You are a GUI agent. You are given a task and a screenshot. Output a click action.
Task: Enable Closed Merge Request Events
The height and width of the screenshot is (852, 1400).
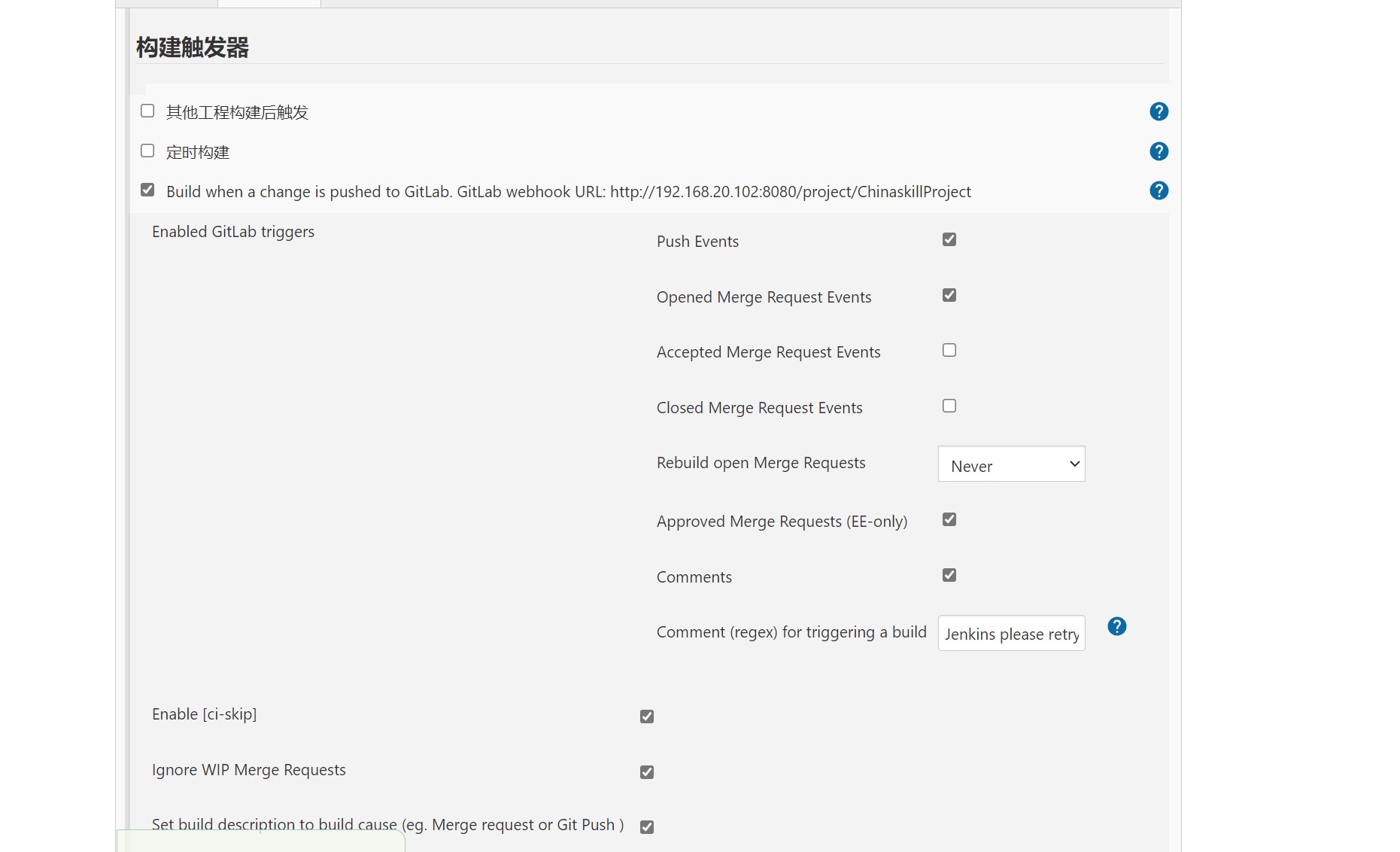(949, 406)
